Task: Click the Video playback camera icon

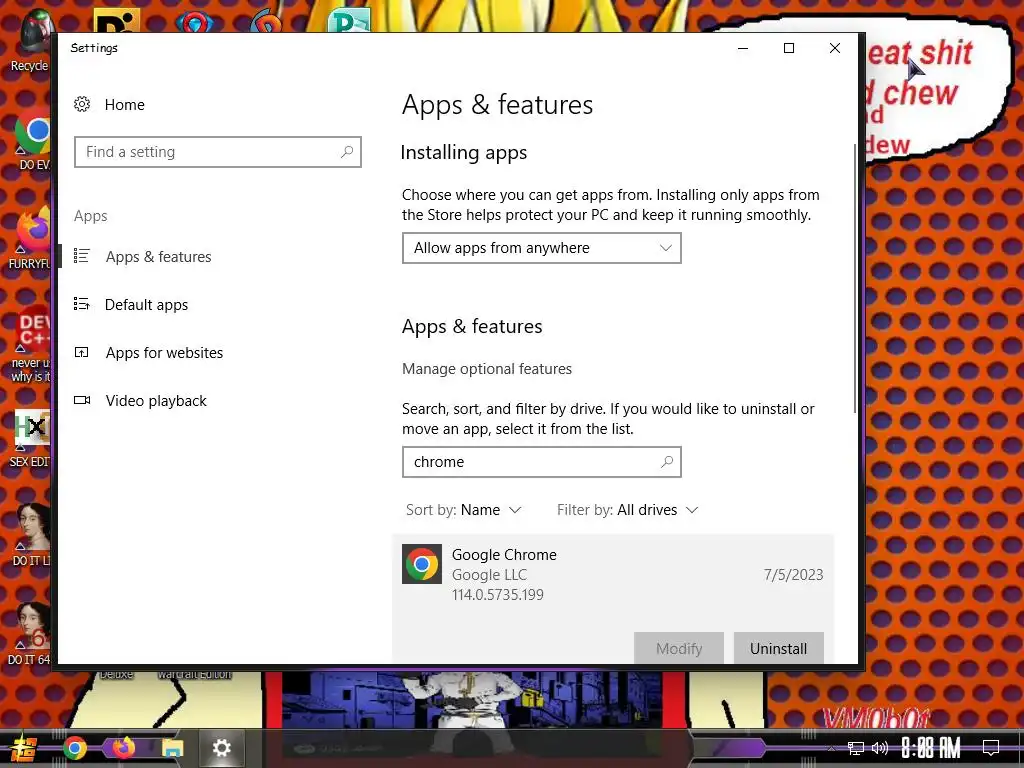Action: point(82,400)
